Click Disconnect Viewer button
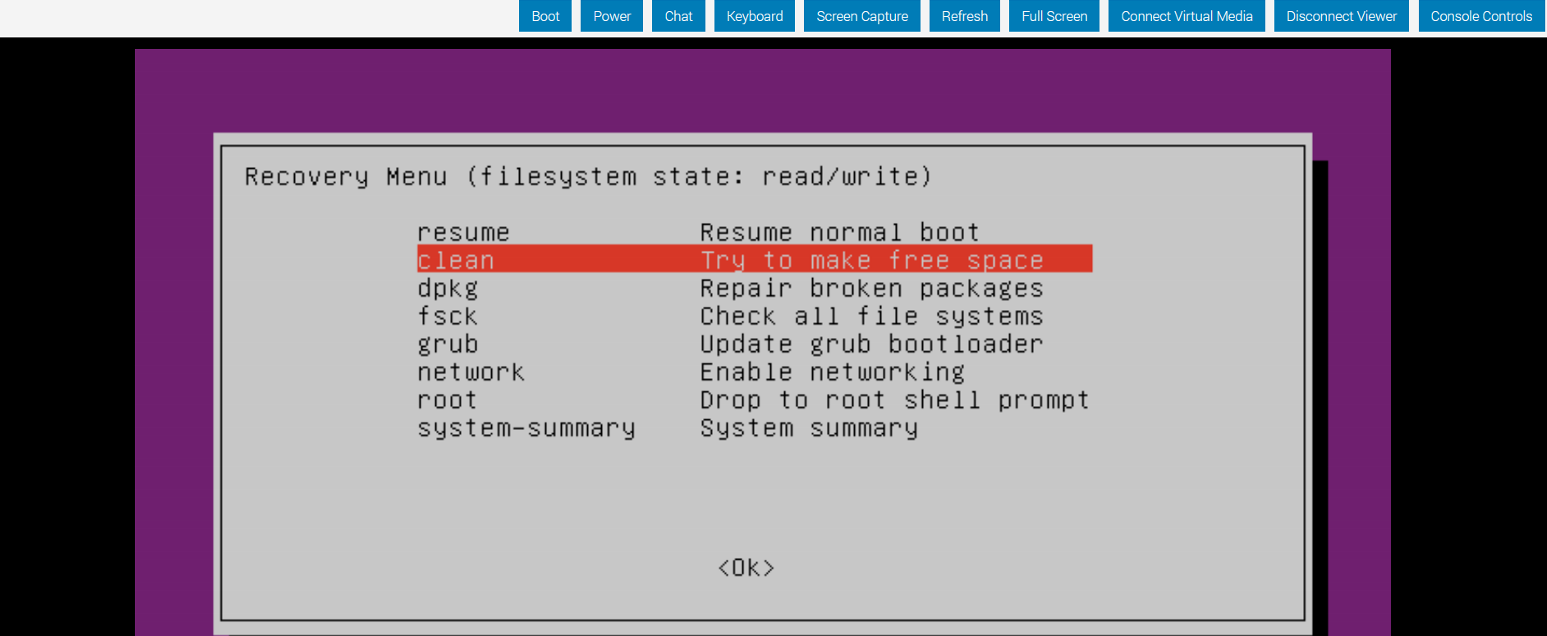This screenshot has height=636, width=1547. [x=1342, y=16]
